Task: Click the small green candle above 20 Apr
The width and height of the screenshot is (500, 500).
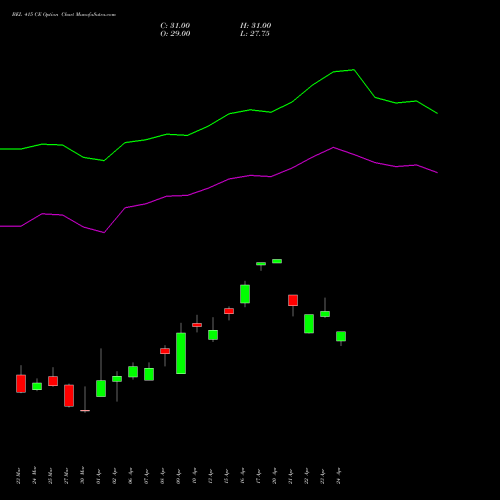Action: 277,261
